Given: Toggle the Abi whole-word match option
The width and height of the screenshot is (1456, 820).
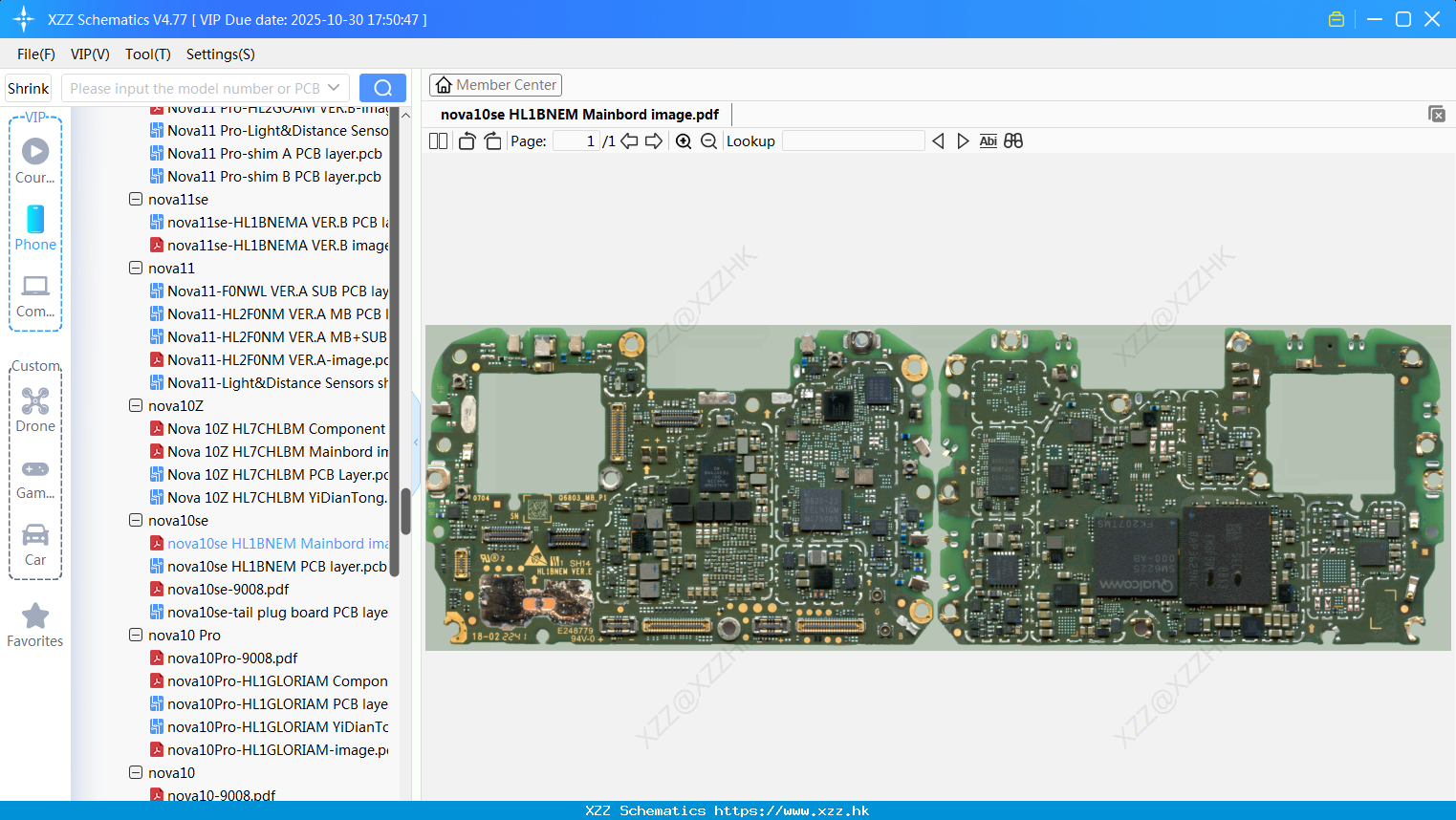Looking at the screenshot, I should (x=988, y=140).
